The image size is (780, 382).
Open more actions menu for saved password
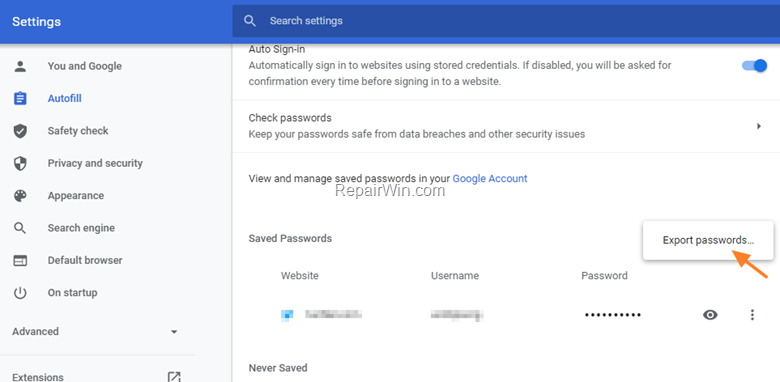coord(752,314)
